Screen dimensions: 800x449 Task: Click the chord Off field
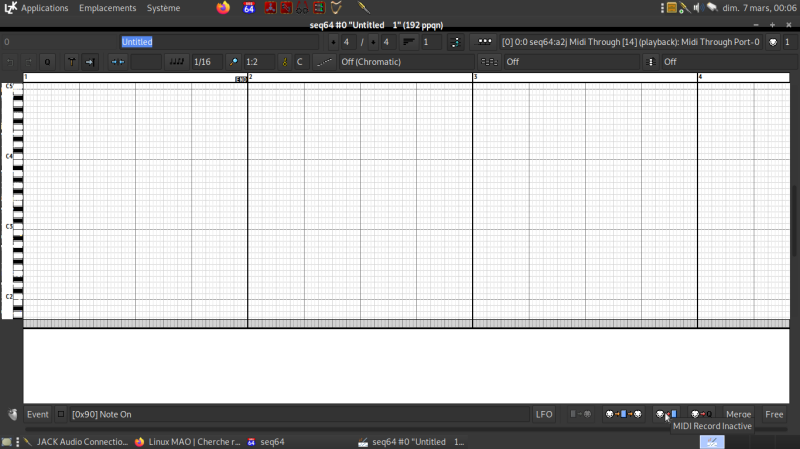[x=730, y=62]
